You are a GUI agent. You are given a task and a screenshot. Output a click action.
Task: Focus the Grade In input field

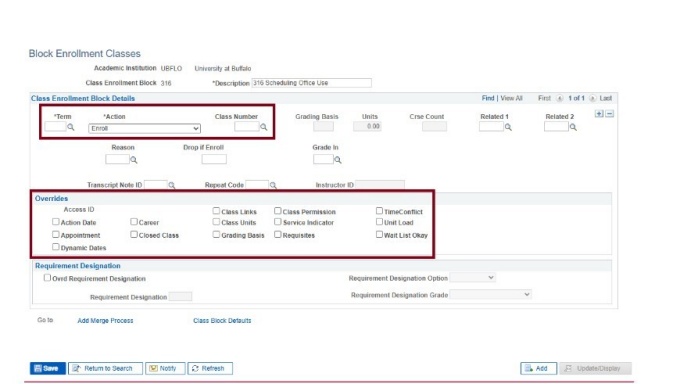(x=323, y=159)
